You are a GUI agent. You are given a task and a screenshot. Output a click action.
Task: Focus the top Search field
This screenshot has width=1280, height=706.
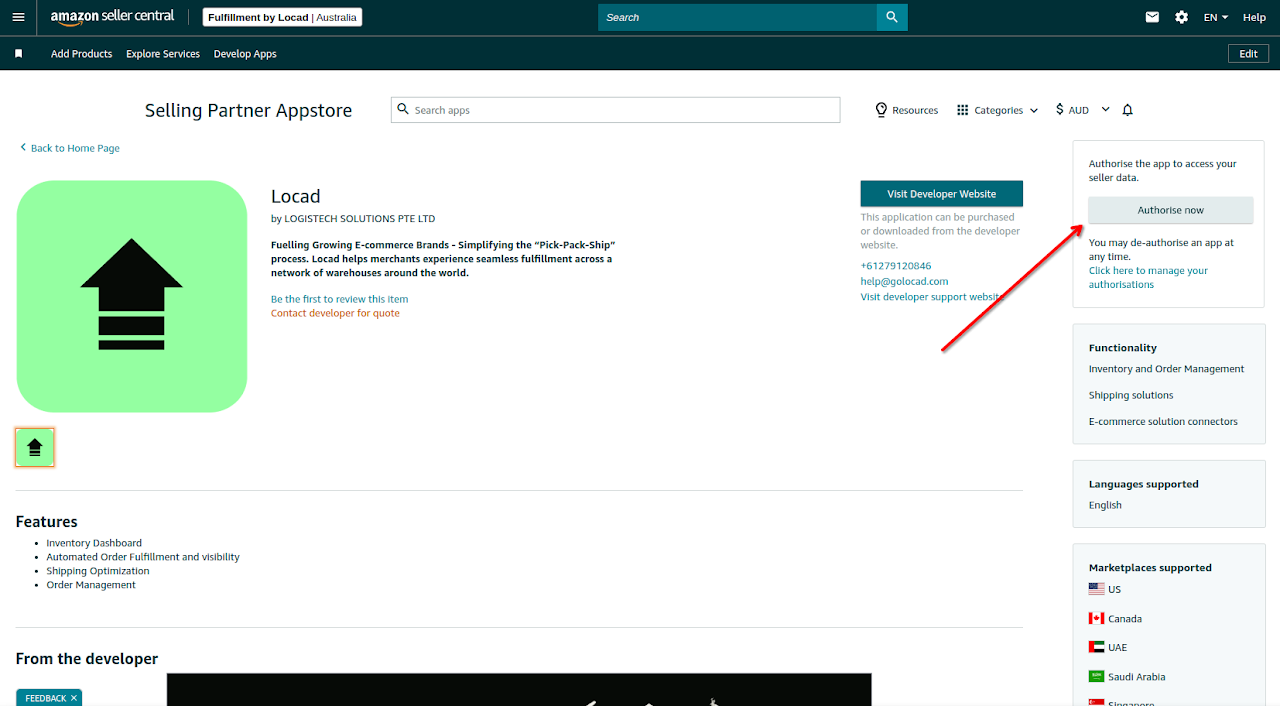point(737,17)
